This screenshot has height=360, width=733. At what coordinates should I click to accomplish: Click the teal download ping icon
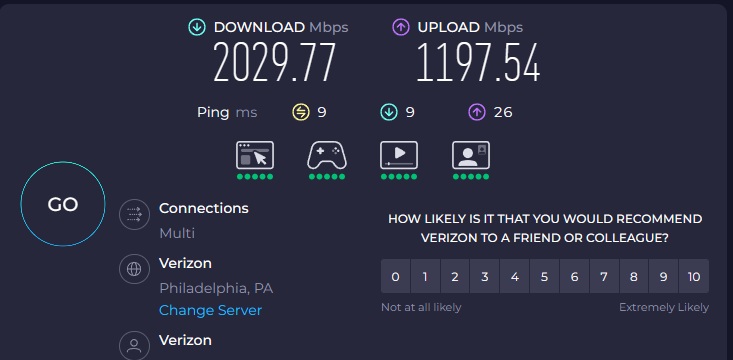point(389,112)
